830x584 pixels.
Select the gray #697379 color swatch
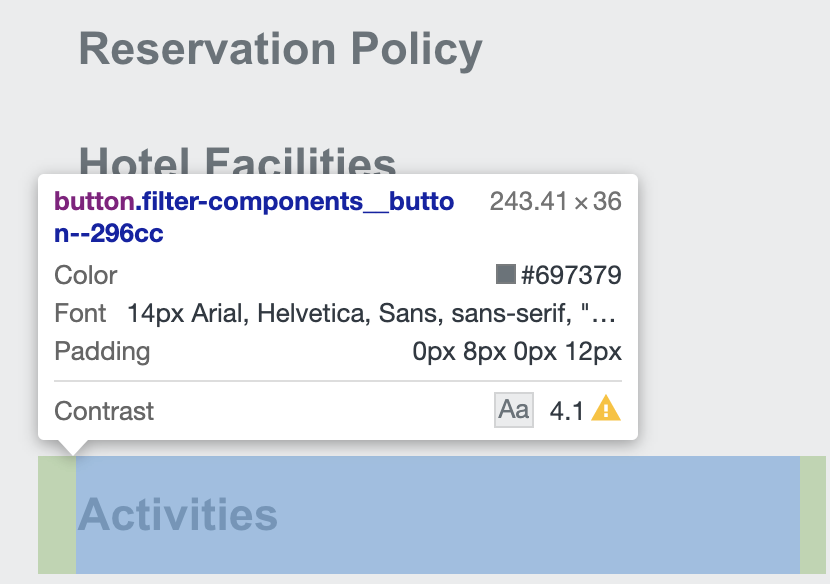click(506, 274)
